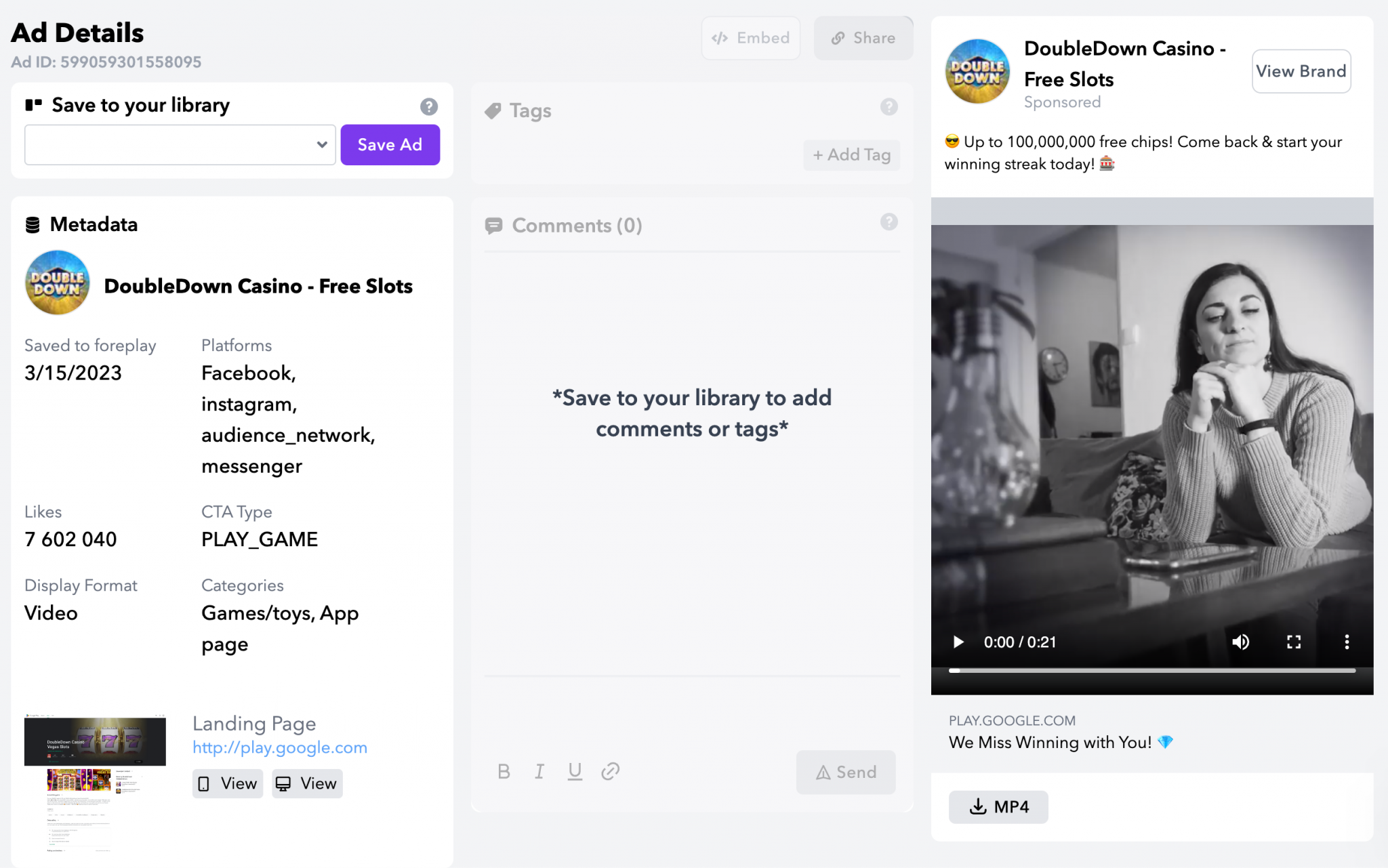This screenshot has height=868, width=1388.
Task: Click the Share button
Action: tap(863, 38)
